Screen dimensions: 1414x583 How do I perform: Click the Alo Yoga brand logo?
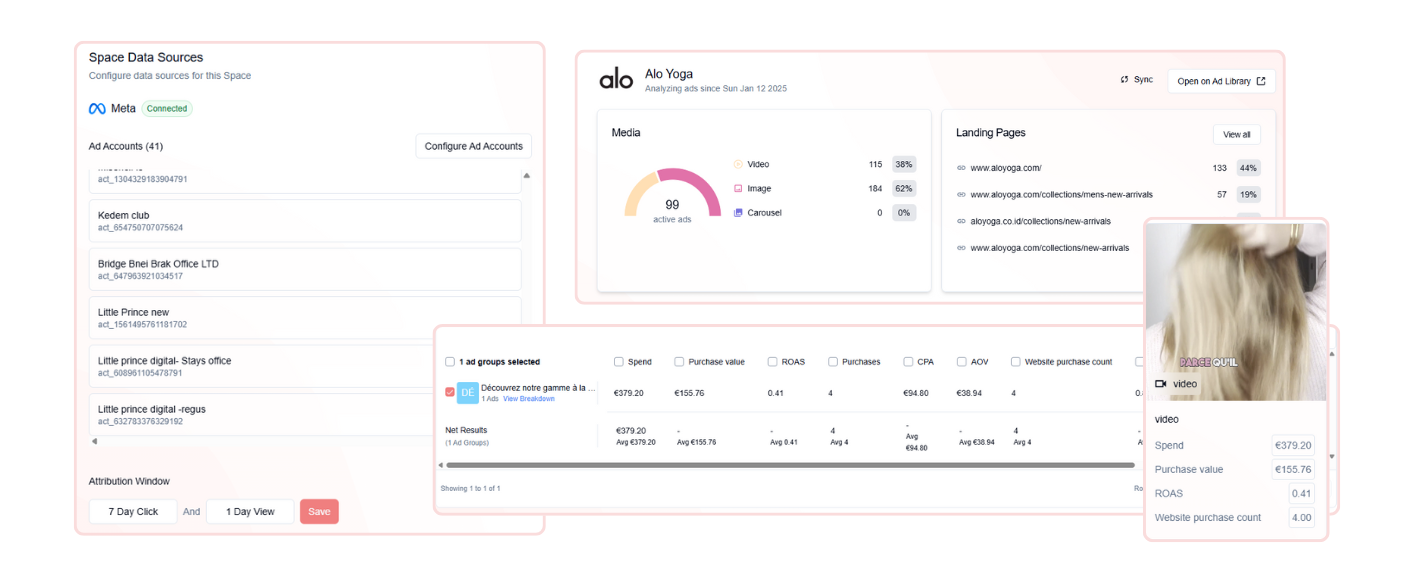(616, 79)
